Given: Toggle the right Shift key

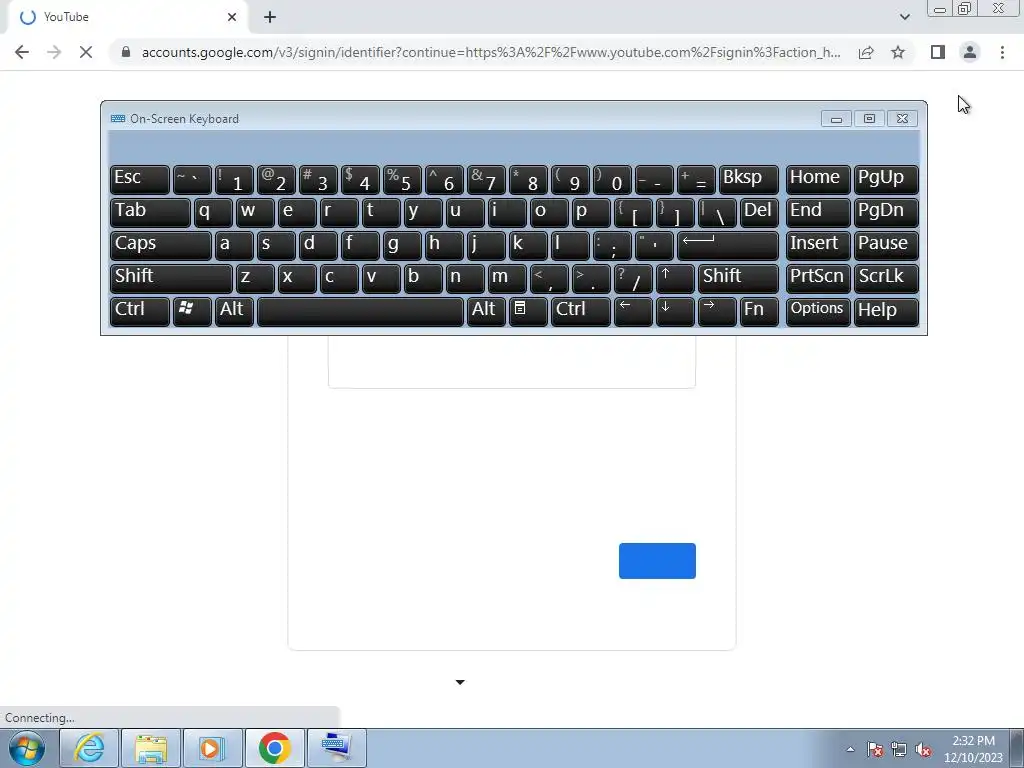Looking at the screenshot, I should click(x=738, y=278).
